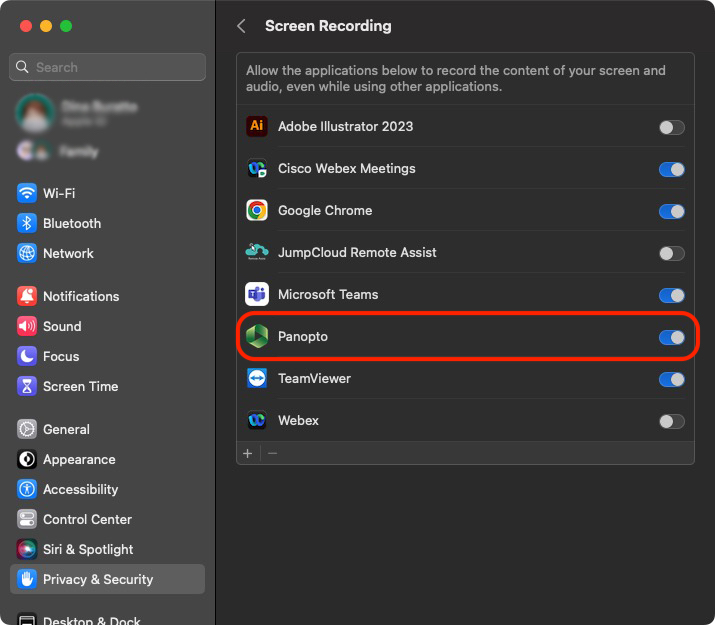The height and width of the screenshot is (625, 715).
Task: Click the Cisco Webex Meetings label
Action: (347, 169)
